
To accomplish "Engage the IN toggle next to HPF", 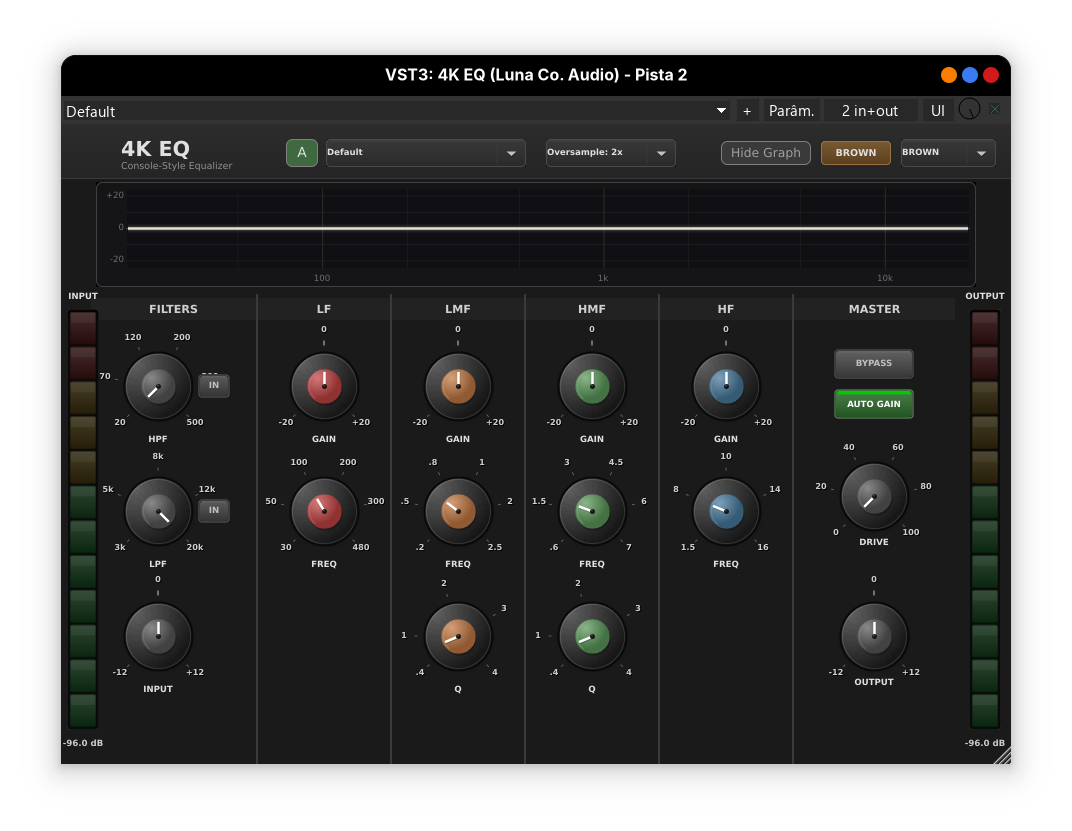I will tap(213, 385).
